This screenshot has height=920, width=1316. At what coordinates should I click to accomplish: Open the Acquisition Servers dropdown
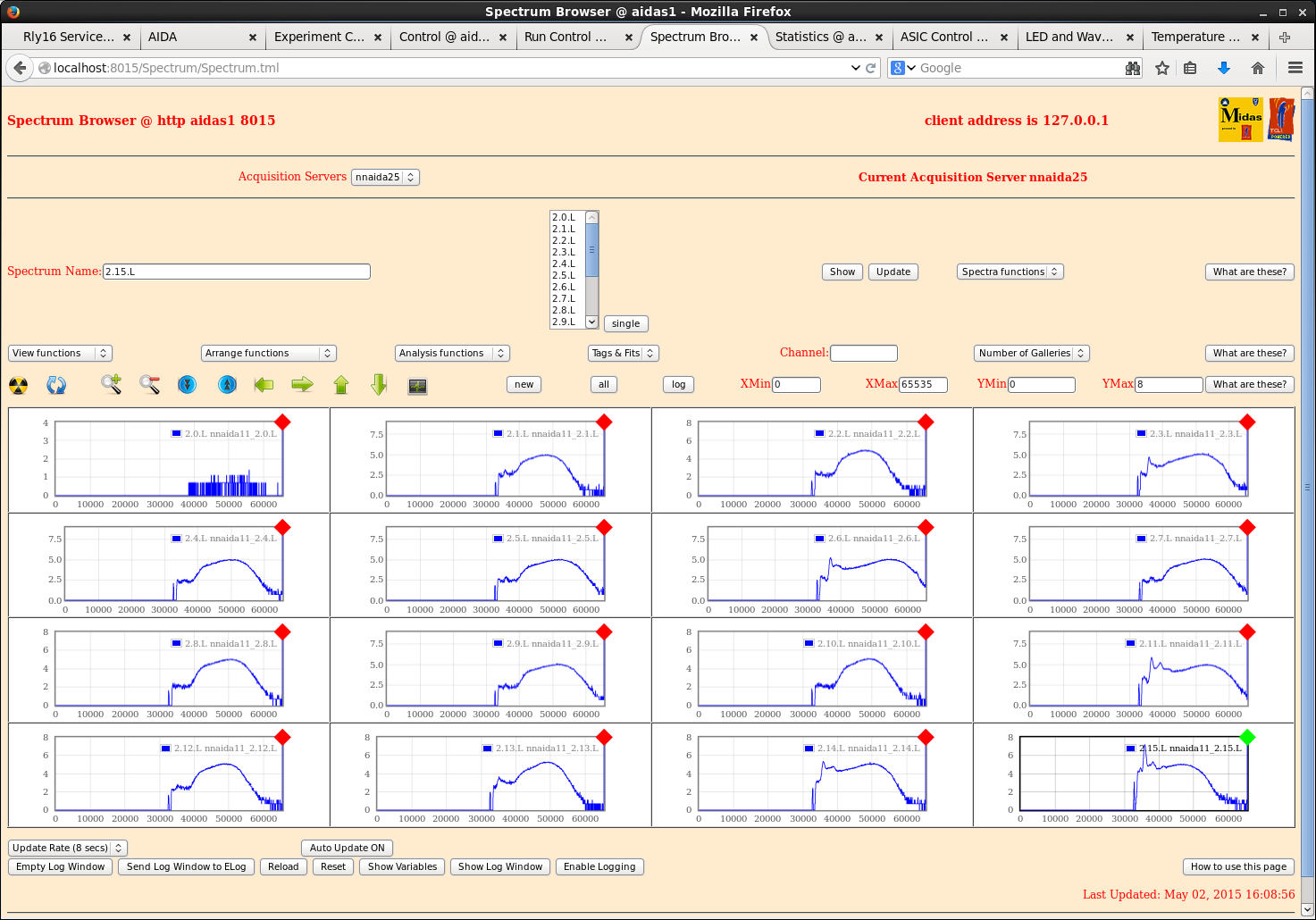385,177
